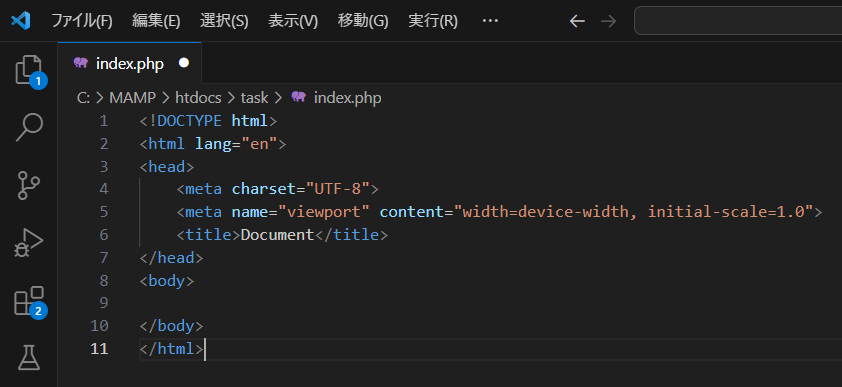
Task: Click the closing </html> tag
Action: pos(171,349)
